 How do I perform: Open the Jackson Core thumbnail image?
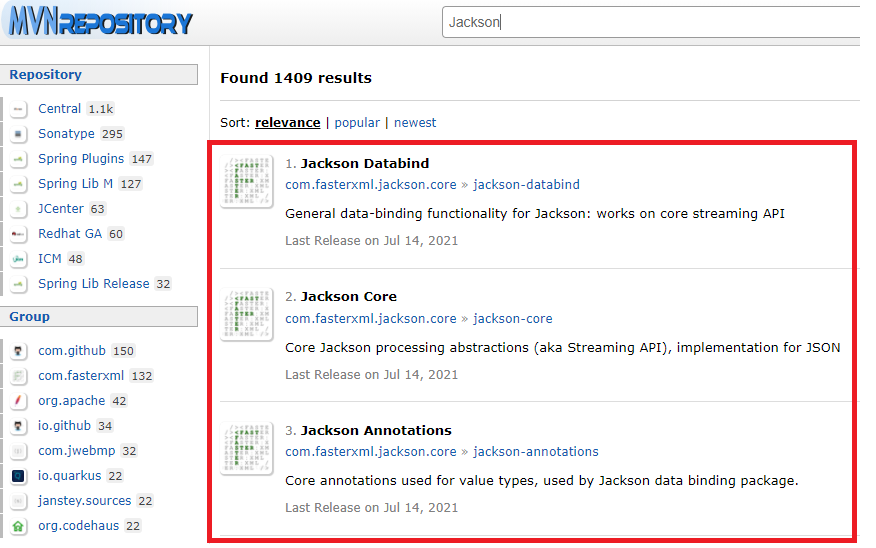[247, 314]
